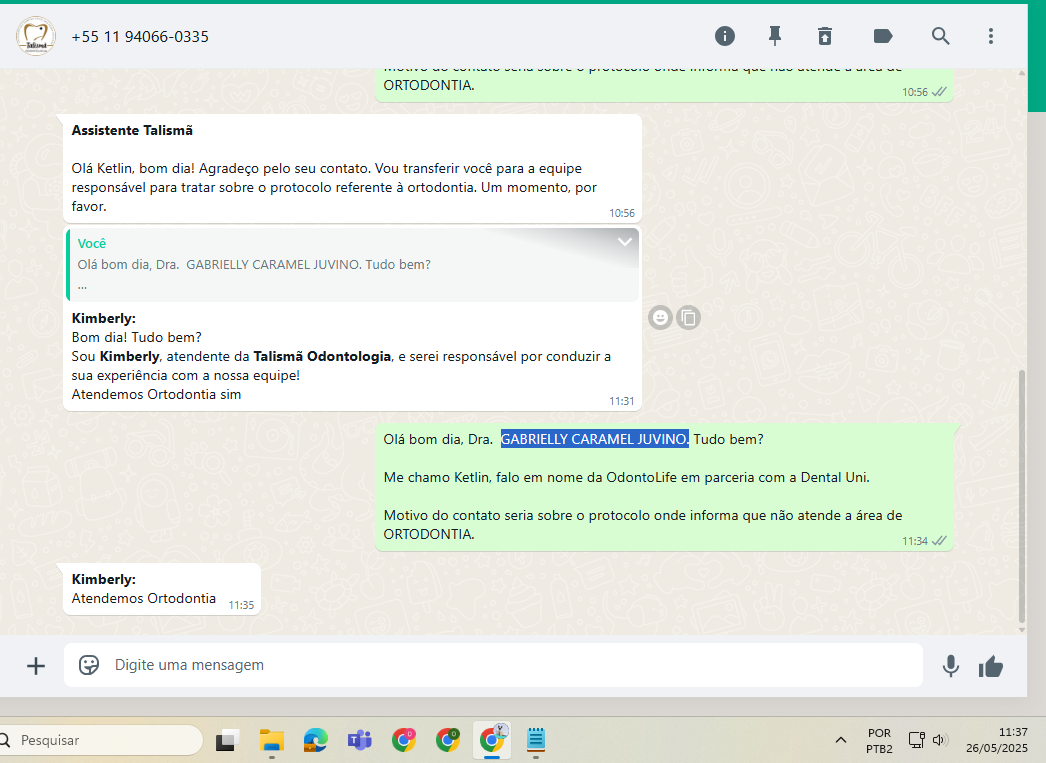1046x763 pixels.
Task: Click the trash delete chat icon
Action: click(825, 36)
